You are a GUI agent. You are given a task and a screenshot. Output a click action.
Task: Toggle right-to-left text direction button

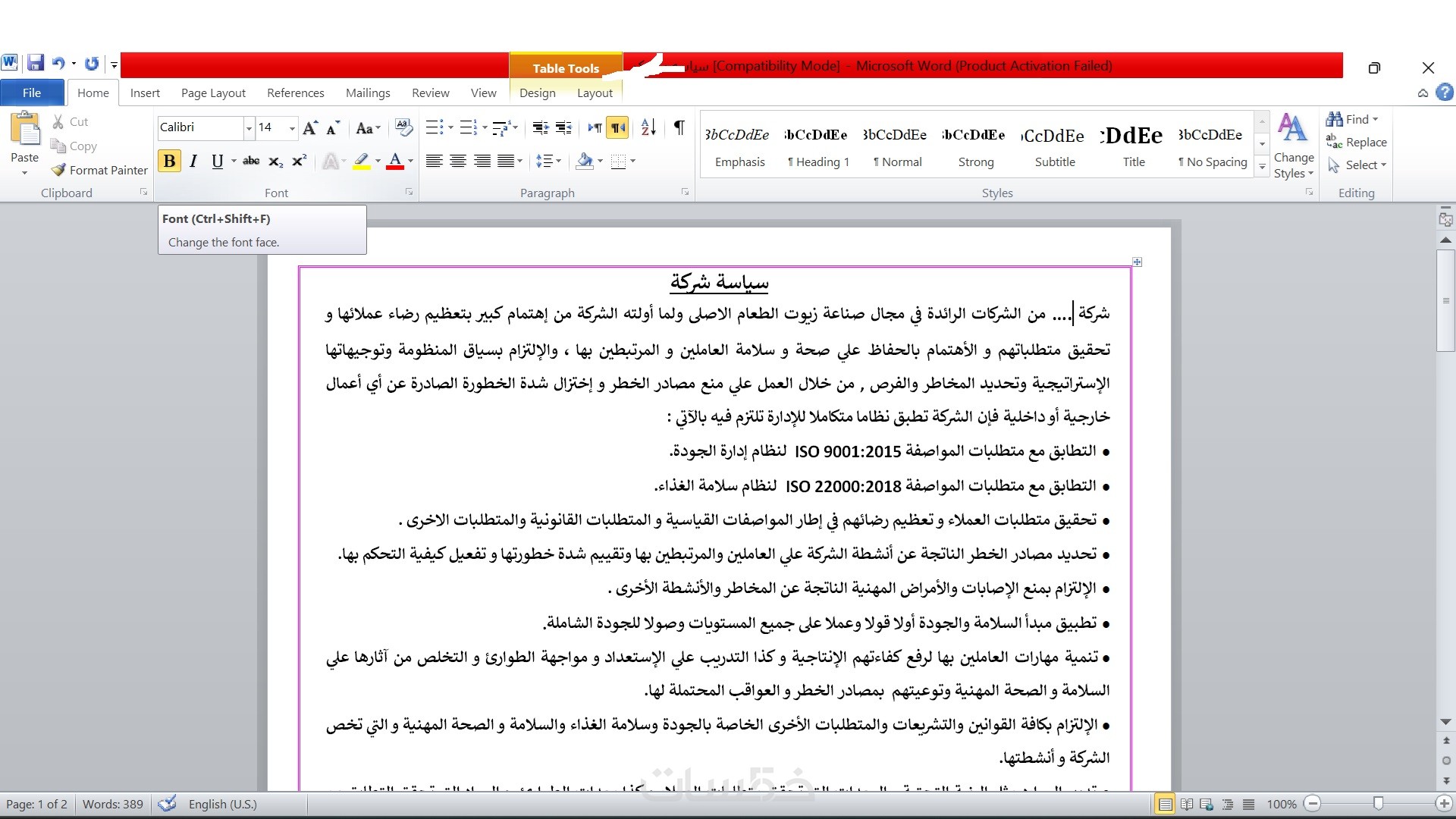[x=618, y=127]
